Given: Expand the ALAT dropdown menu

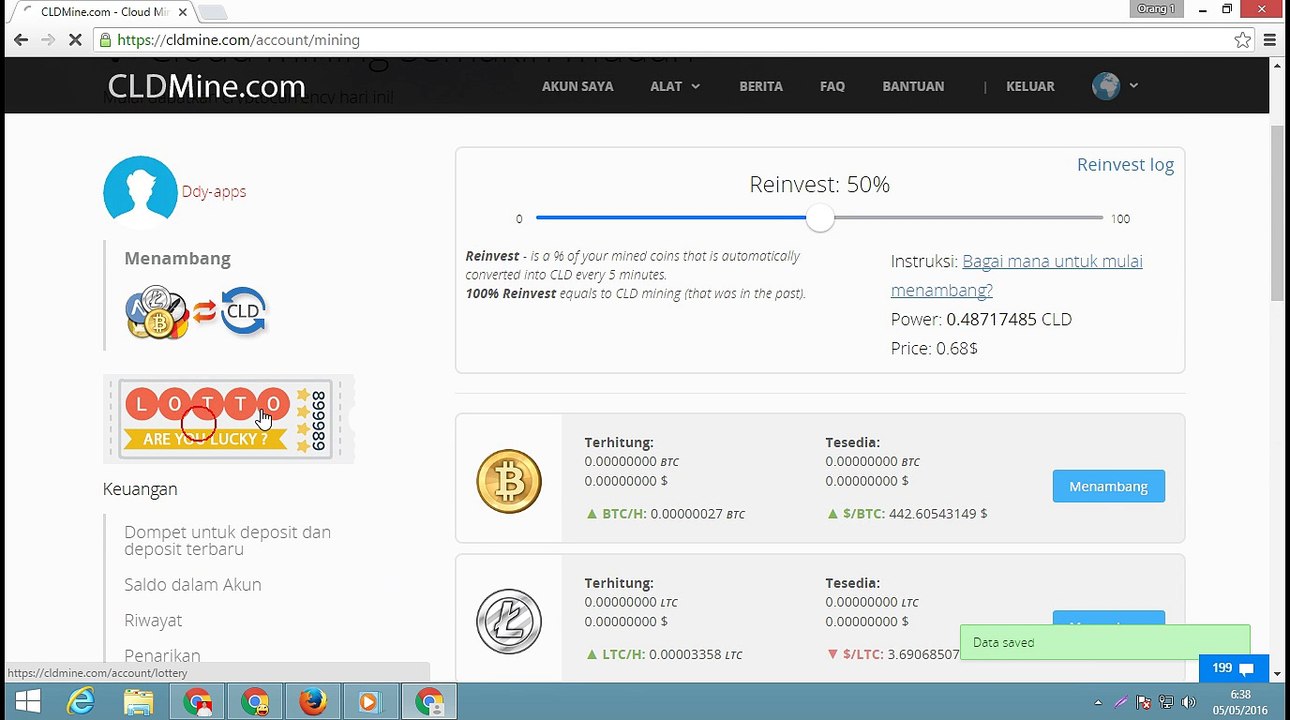Looking at the screenshot, I should coord(675,86).
